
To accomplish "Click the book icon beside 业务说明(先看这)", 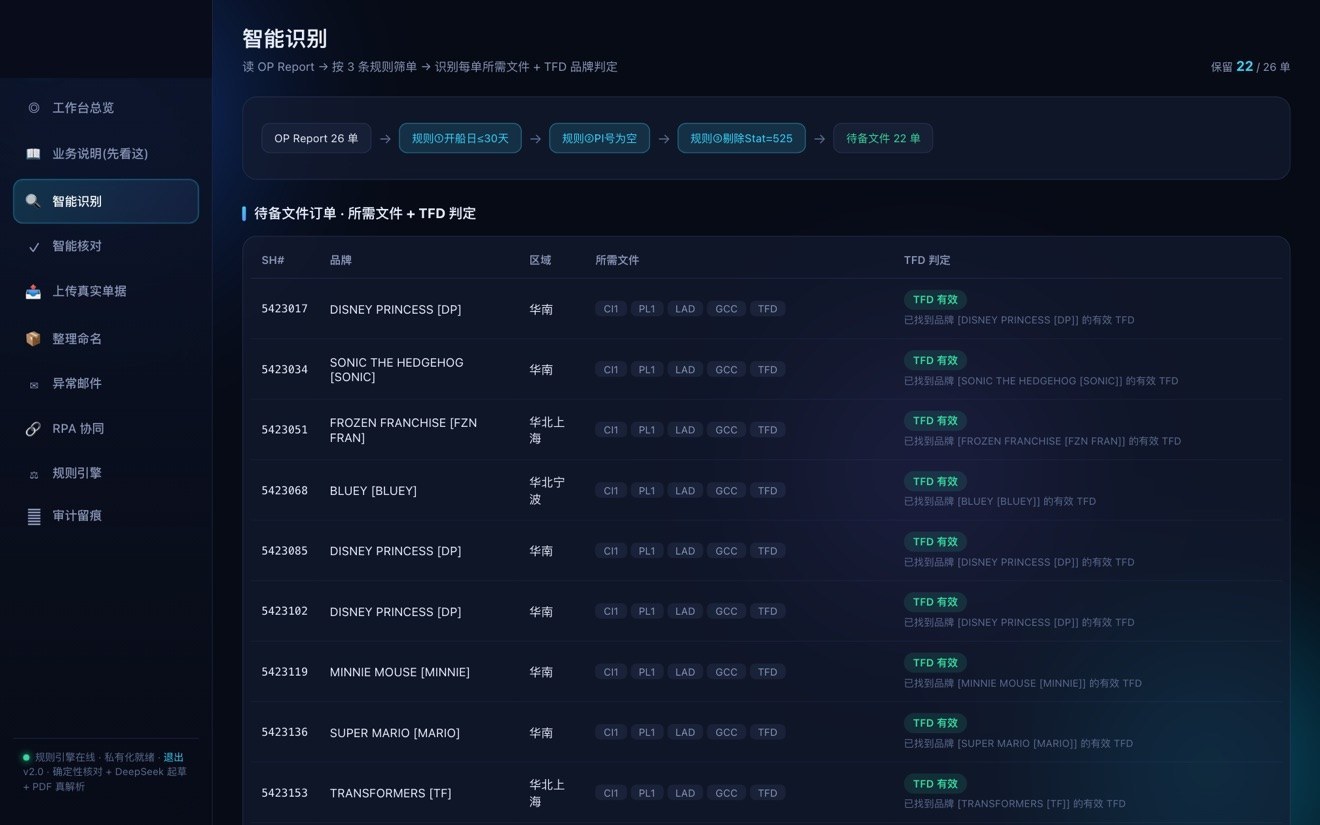I will pos(34,154).
